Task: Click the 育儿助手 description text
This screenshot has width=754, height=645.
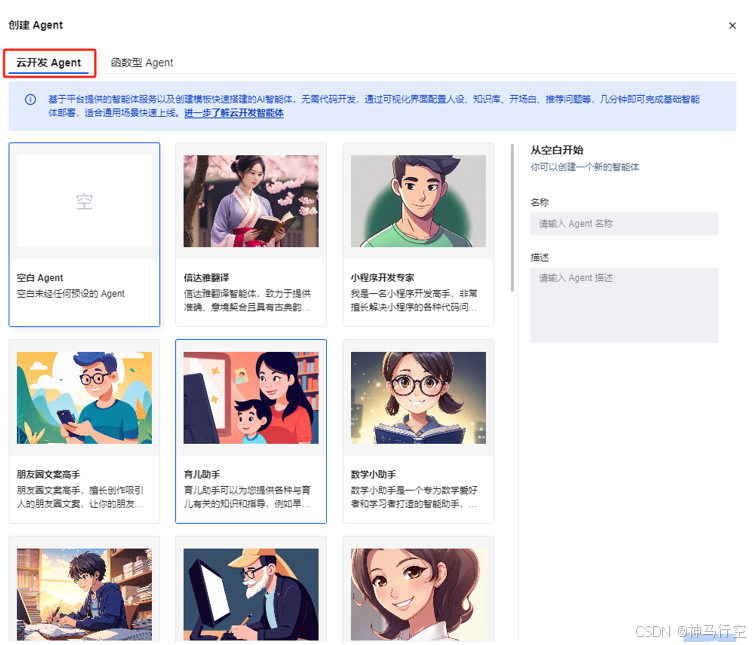Action: pos(247,497)
